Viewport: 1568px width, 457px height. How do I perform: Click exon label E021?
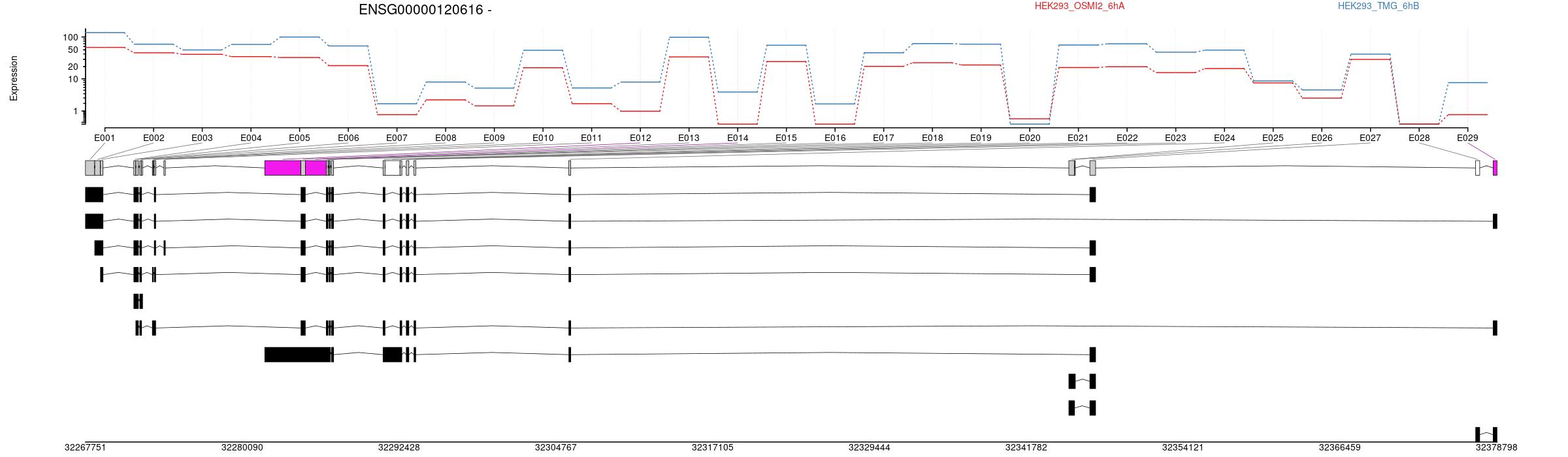[x=1078, y=138]
